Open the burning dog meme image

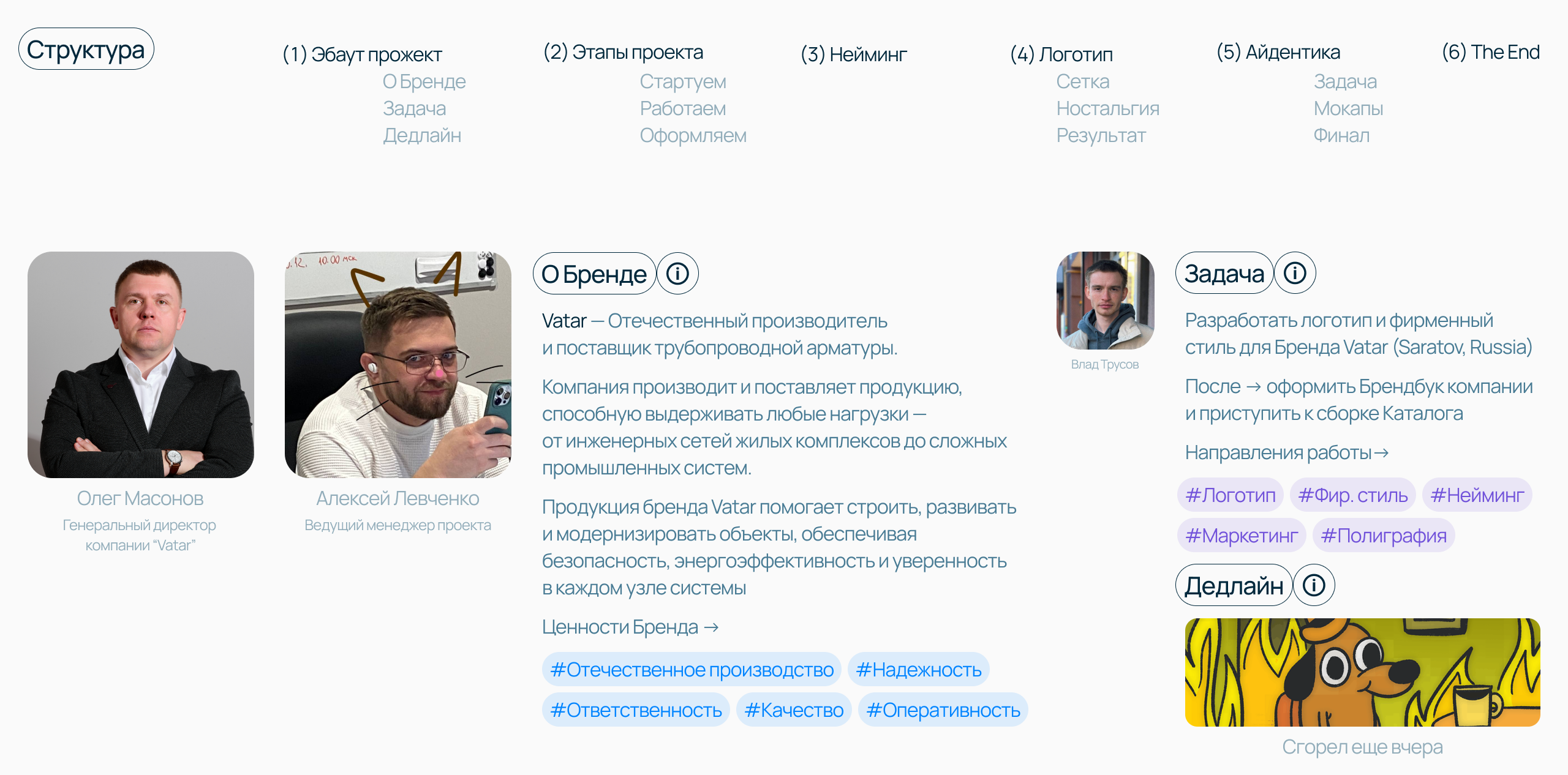point(1363,672)
